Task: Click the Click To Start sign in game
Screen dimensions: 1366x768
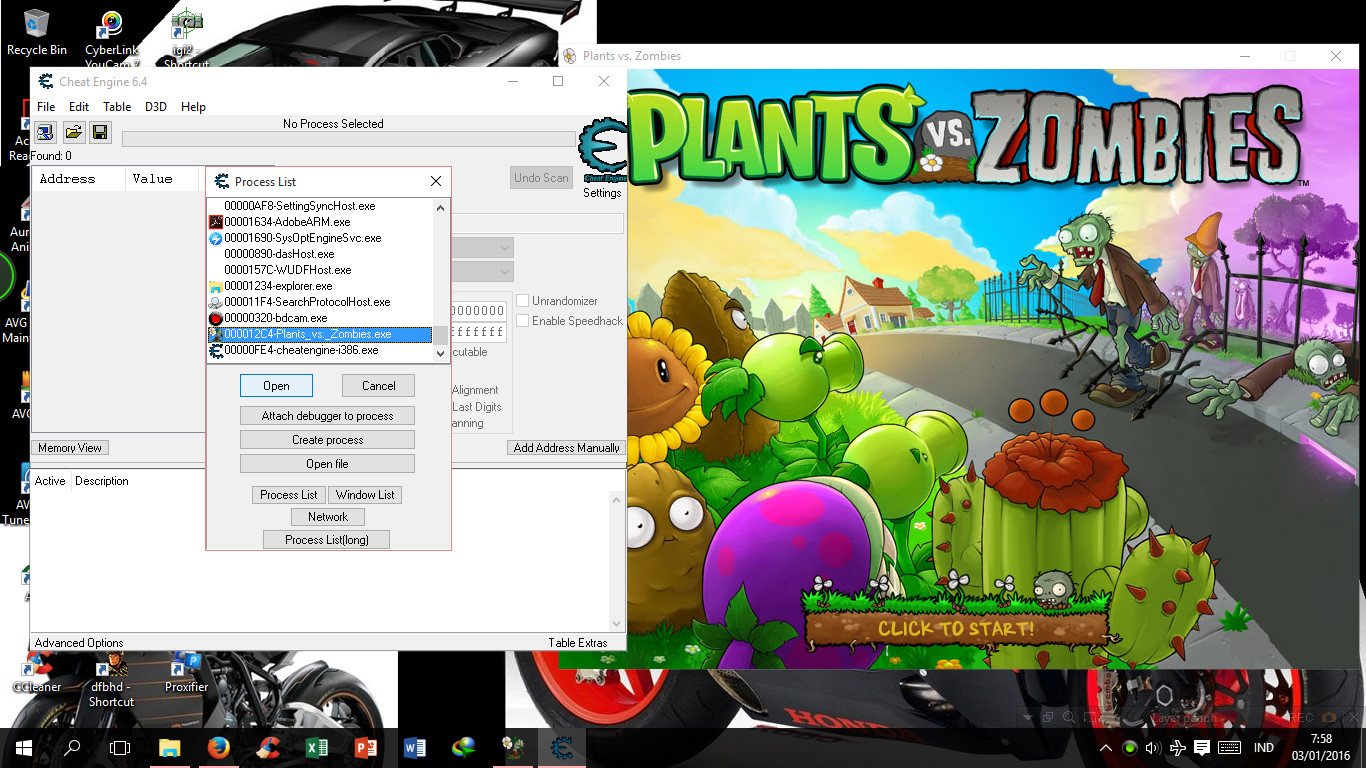Action: pyautogui.click(x=956, y=629)
